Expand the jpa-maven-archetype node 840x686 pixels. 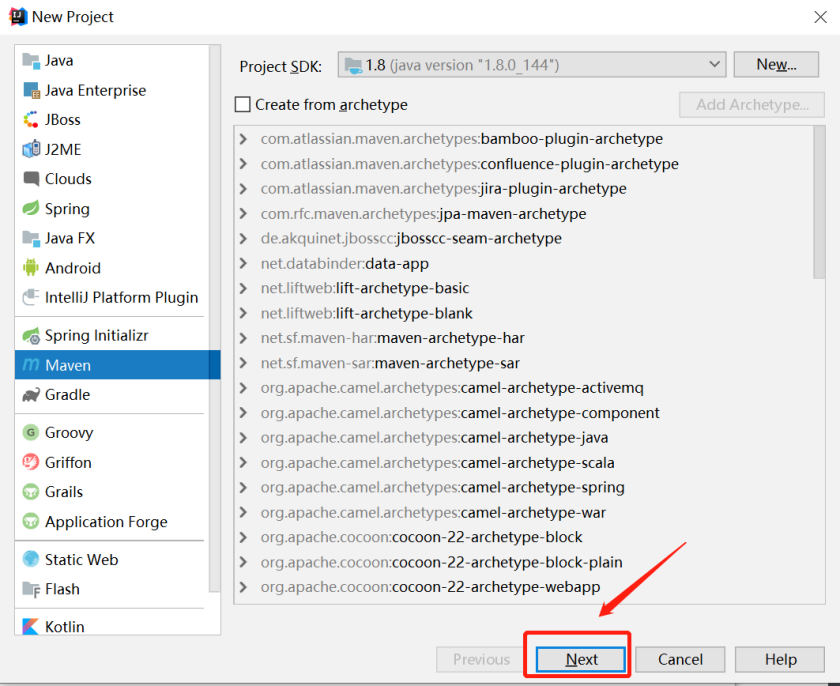[243, 213]
